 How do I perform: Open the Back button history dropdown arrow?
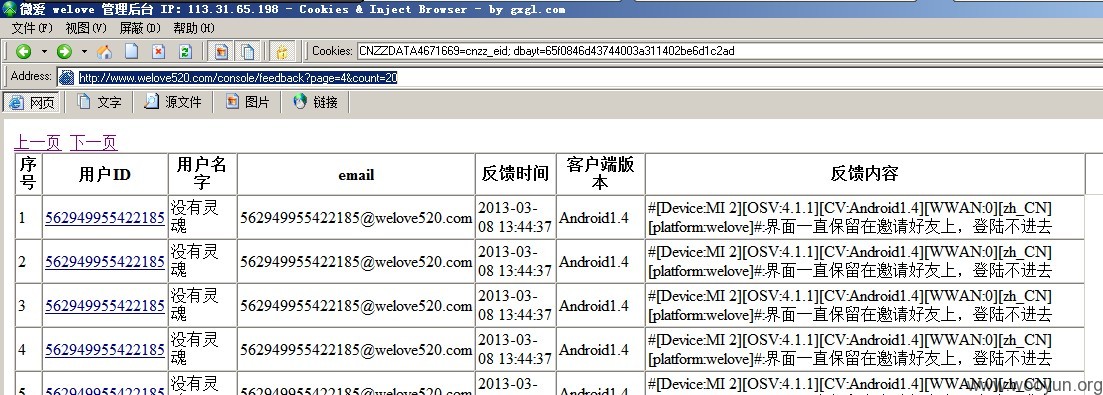[44, 51]
